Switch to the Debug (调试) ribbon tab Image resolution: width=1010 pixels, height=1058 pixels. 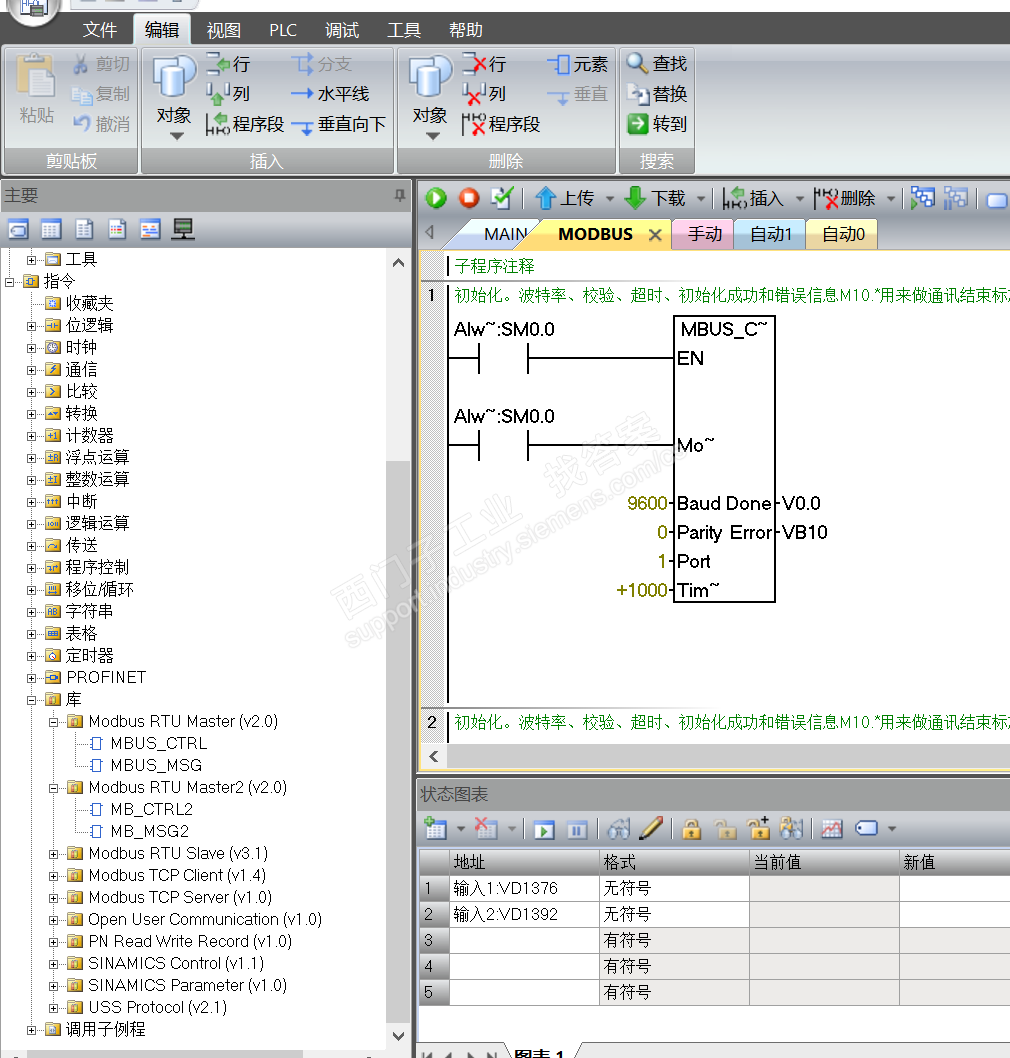[x=342, y=30]
